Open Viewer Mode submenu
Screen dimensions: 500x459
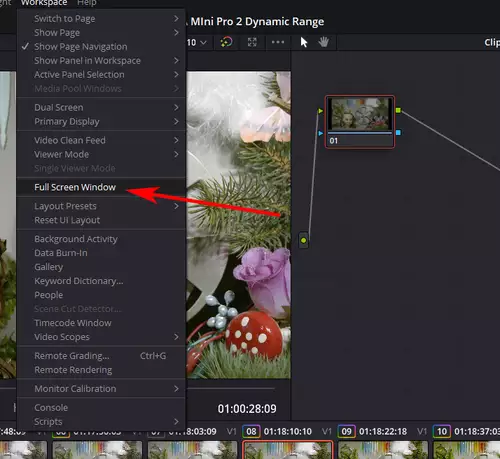pyautogui.click(x=101, y=154)
